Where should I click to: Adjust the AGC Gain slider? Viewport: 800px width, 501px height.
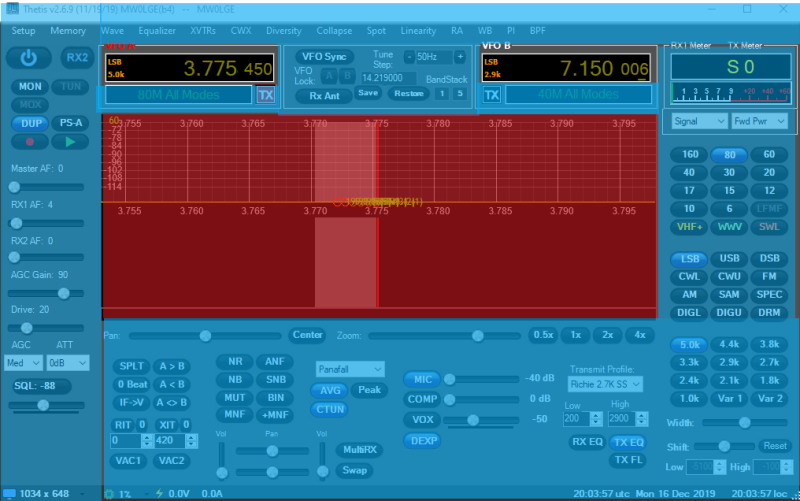(46, 293)
